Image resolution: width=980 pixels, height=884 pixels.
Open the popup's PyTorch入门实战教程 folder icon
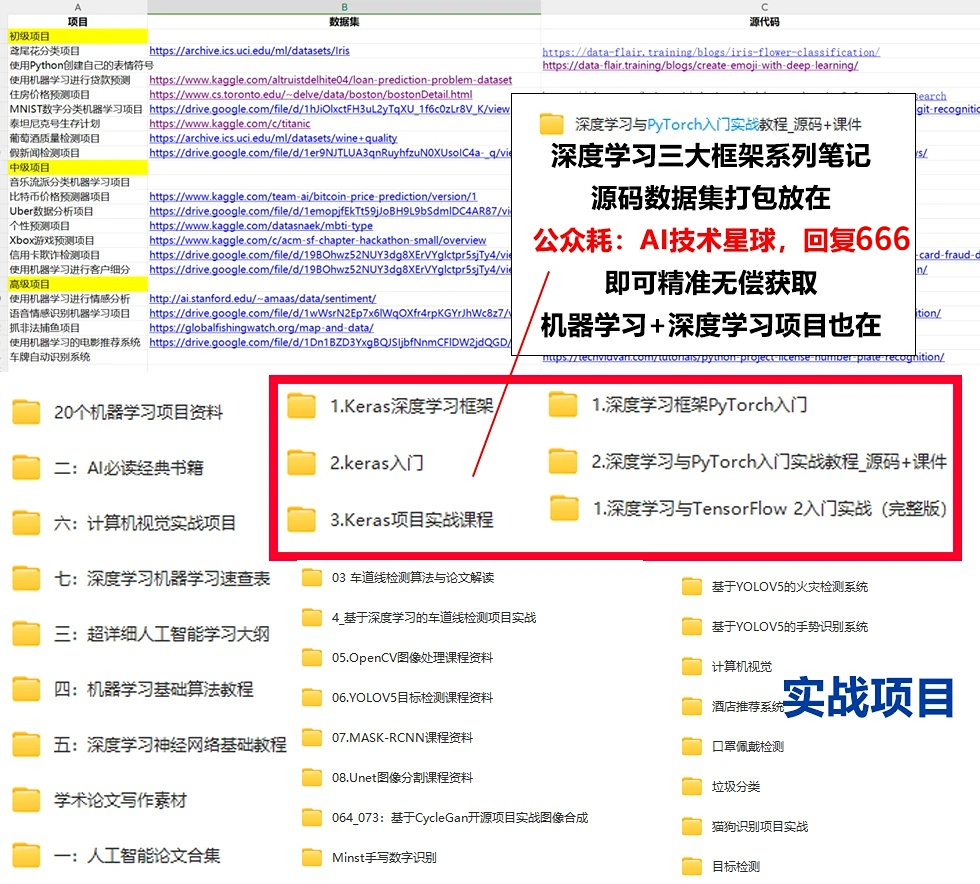coord(552,124)
